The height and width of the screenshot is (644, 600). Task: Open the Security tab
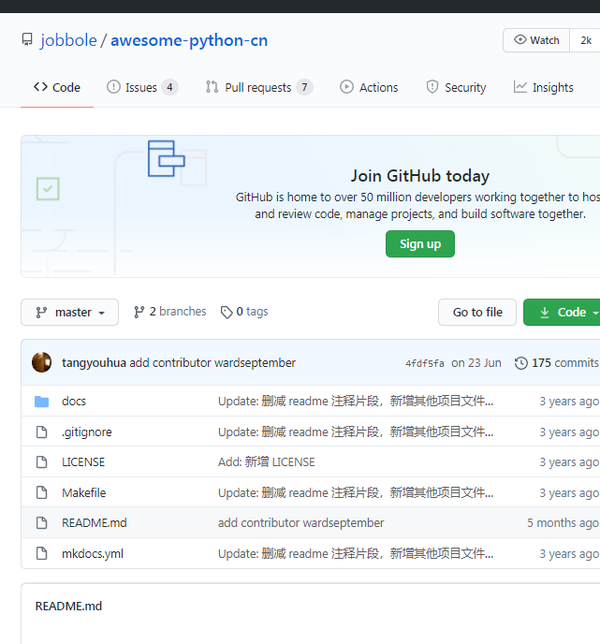[456, 87]
